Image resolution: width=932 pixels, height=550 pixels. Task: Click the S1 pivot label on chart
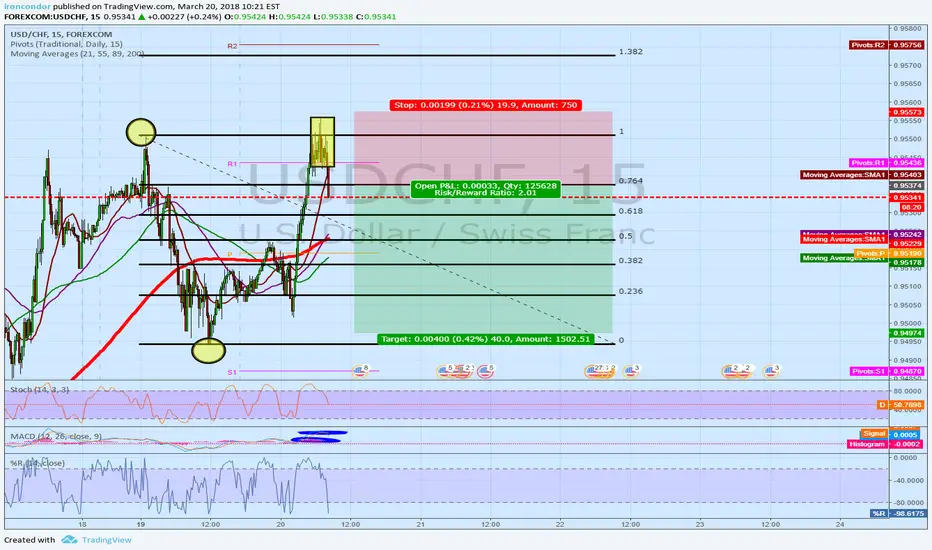(232, 372)
